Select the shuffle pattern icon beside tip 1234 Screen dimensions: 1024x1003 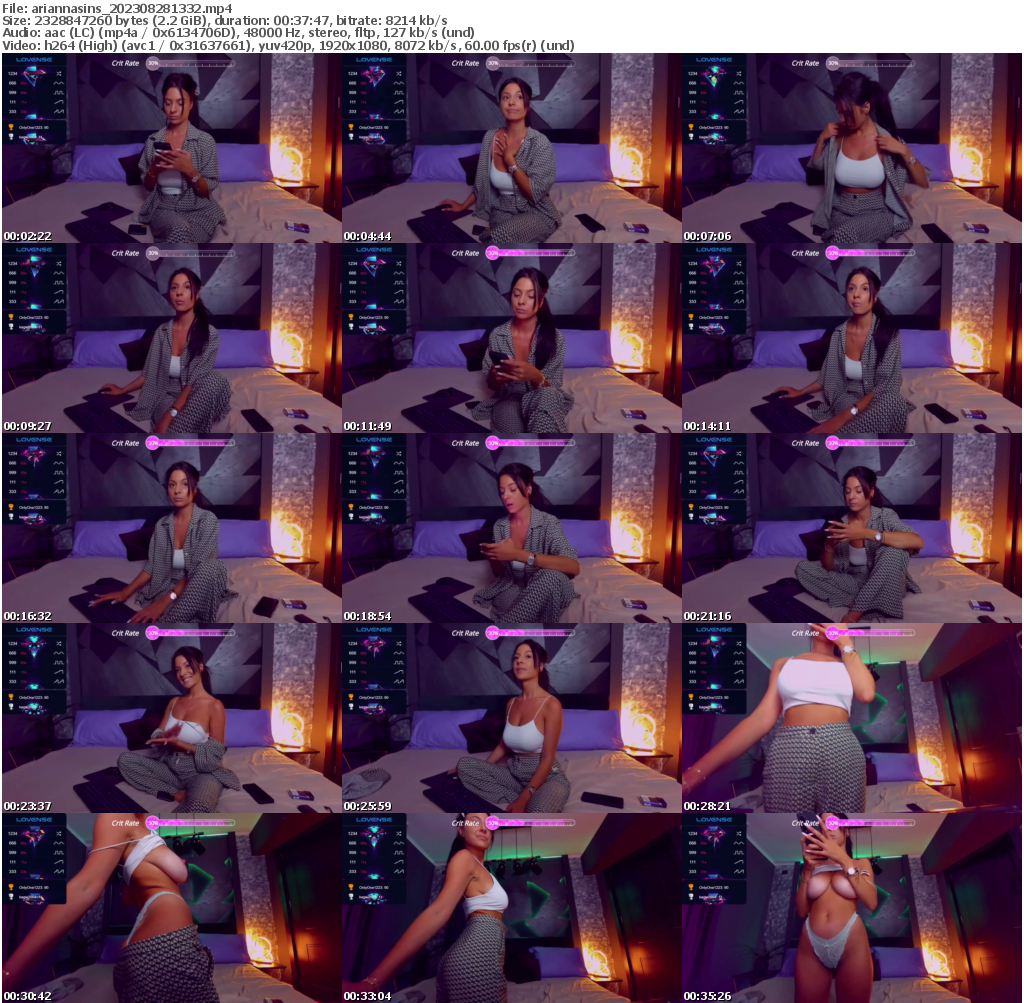59,73
